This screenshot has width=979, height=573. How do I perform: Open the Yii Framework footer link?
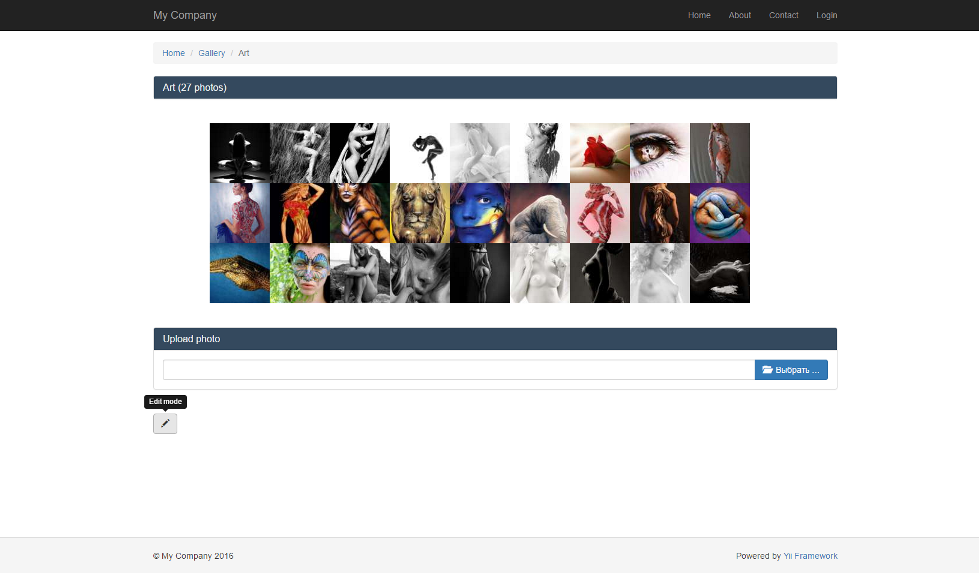(x=810, y=556)
